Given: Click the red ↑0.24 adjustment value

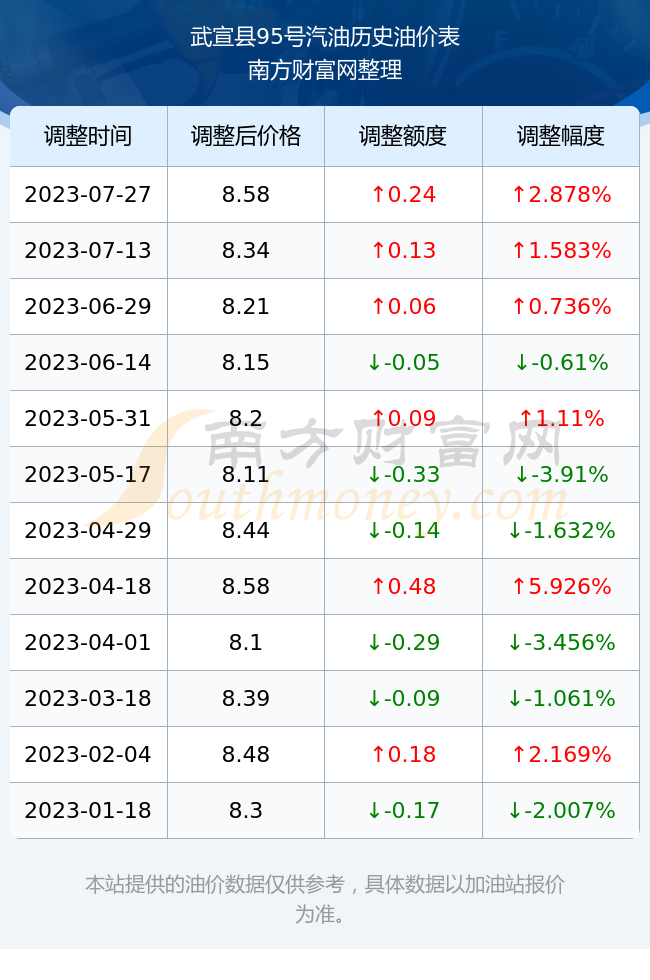Looking at the screenshot, I should point(403,194).
